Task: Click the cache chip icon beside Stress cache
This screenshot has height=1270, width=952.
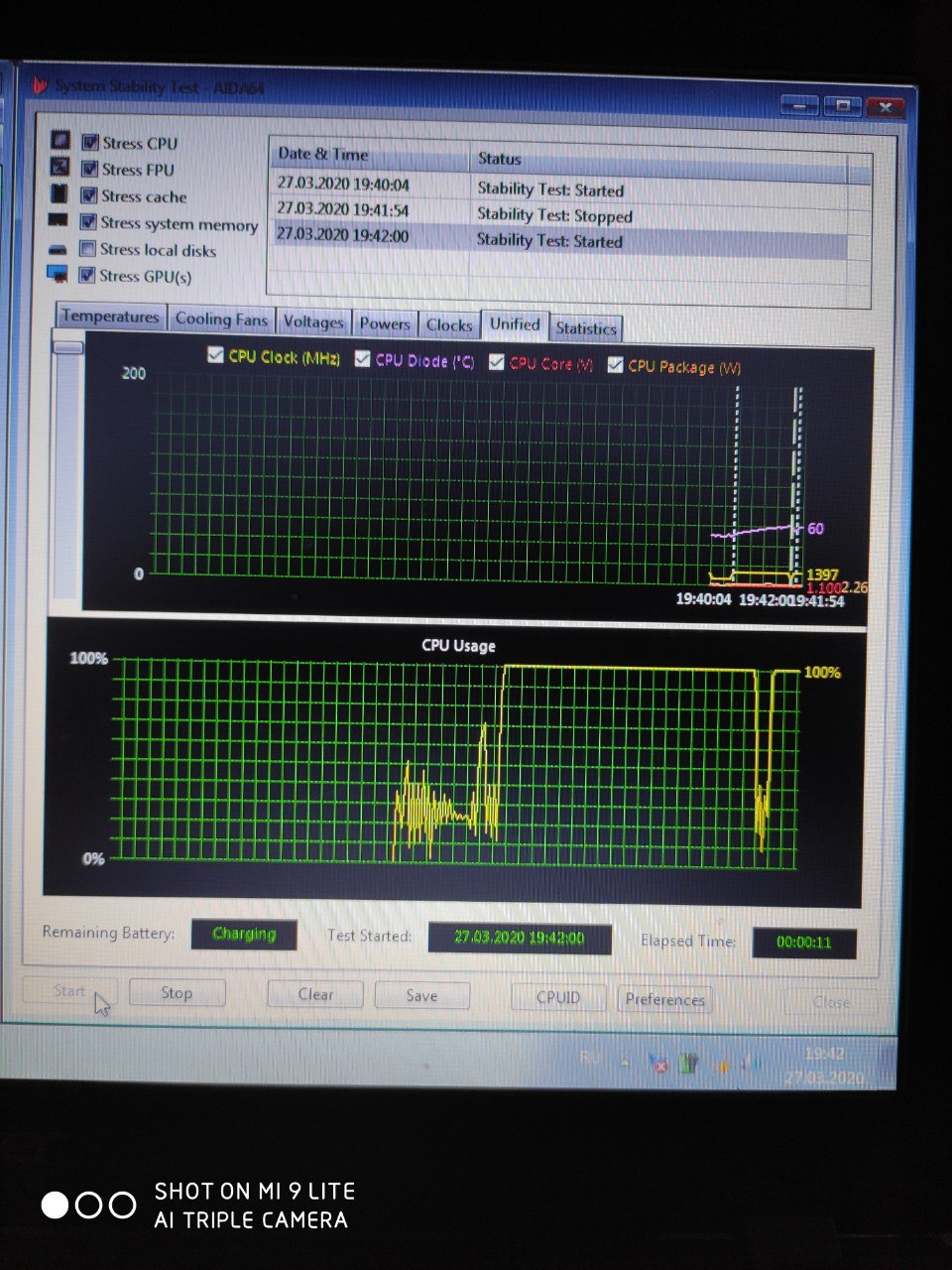Action: click(x=59, y=193)
